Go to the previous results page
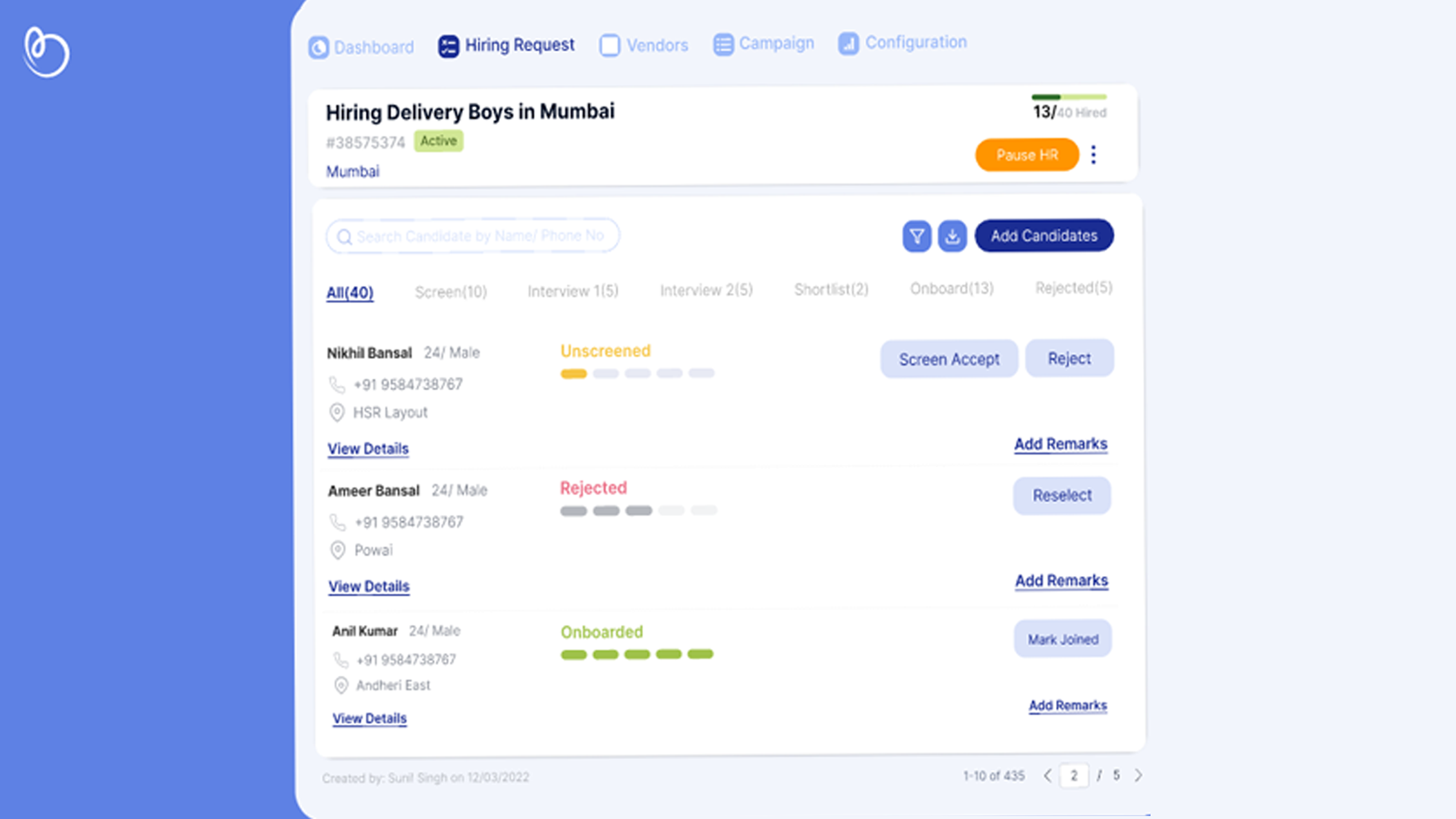Viewport: 1456px width, 819px height. pos(1047,775)
